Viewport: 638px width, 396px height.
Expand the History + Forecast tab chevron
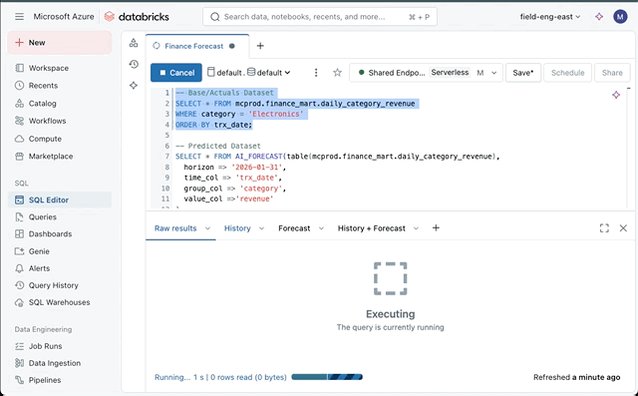coord(416,228)
